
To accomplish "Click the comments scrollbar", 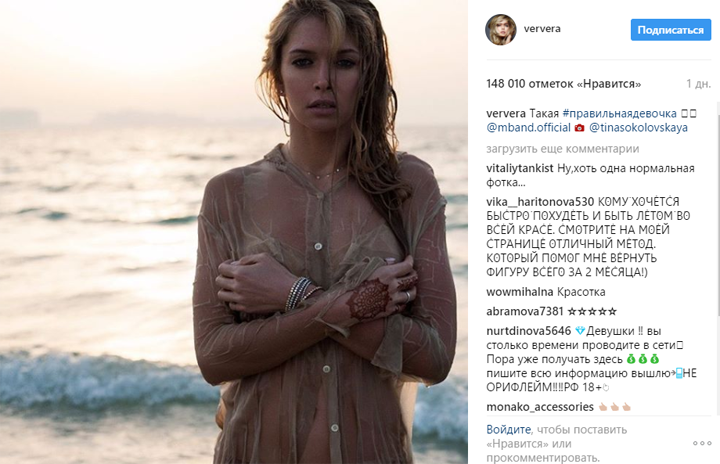I will click(718, 209).
